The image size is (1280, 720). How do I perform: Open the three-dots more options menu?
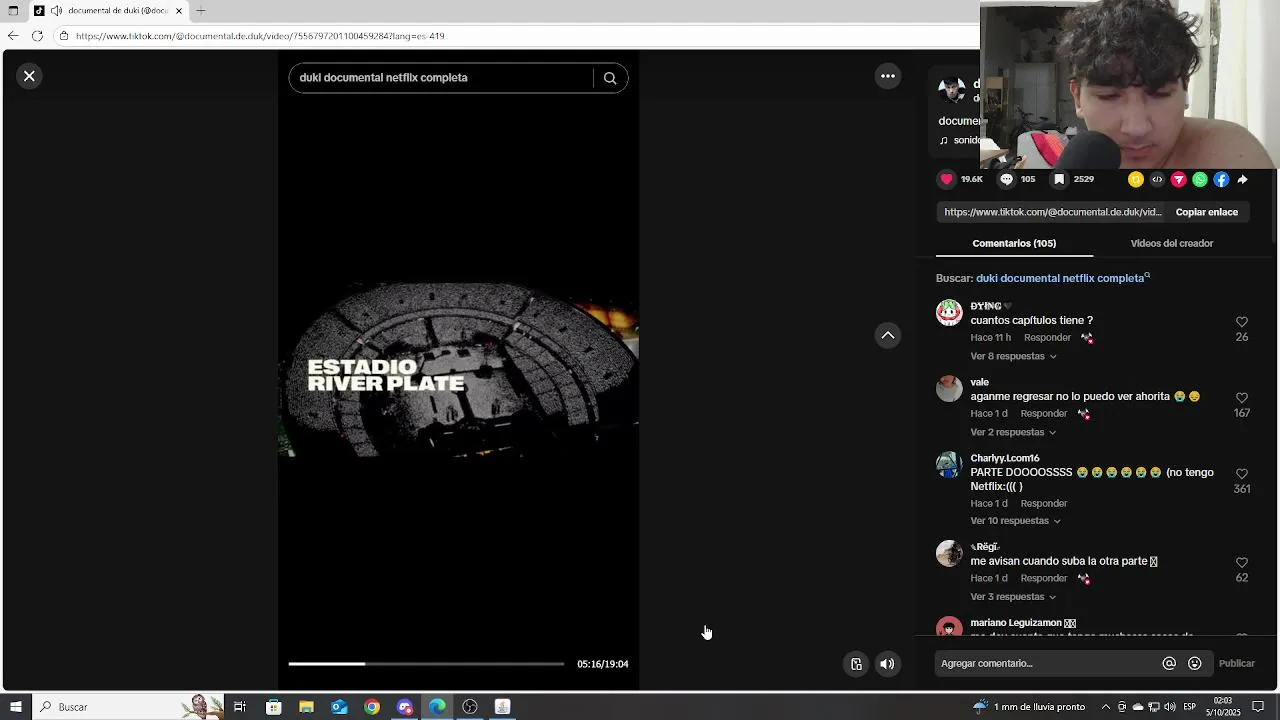pos(888,76)
